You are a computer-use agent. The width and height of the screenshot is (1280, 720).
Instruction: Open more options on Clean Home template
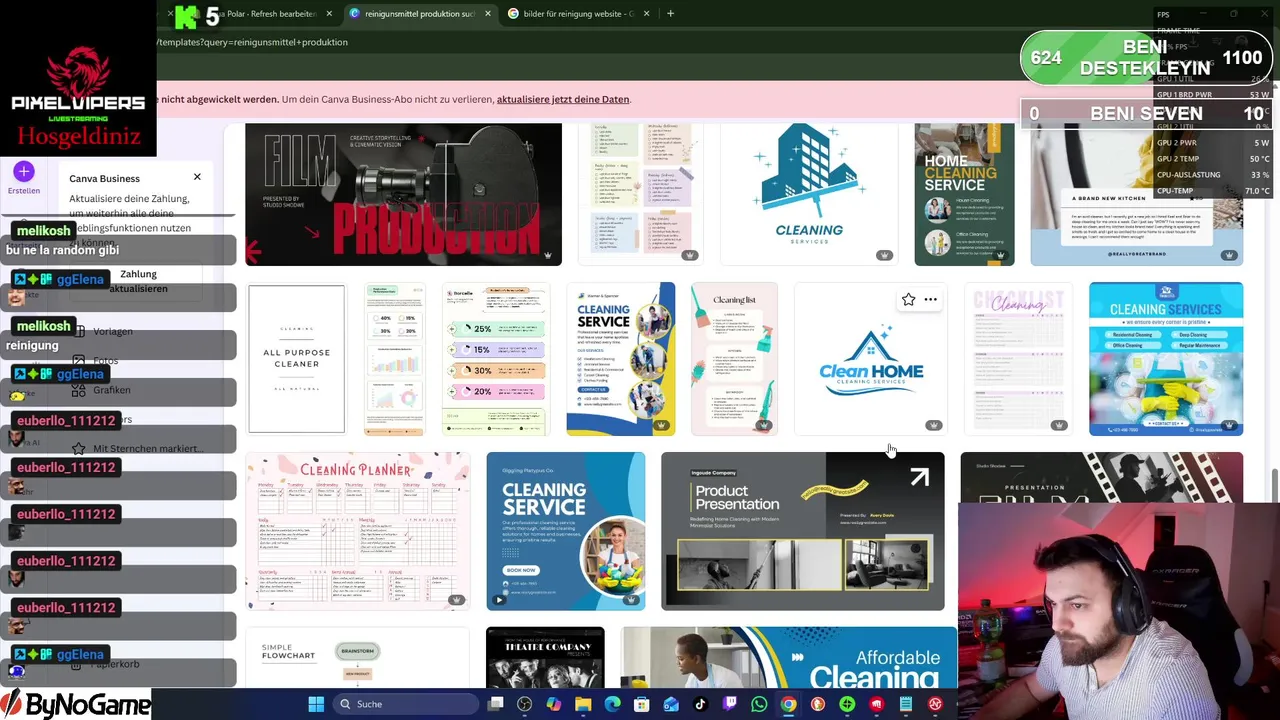pos(931,299)
